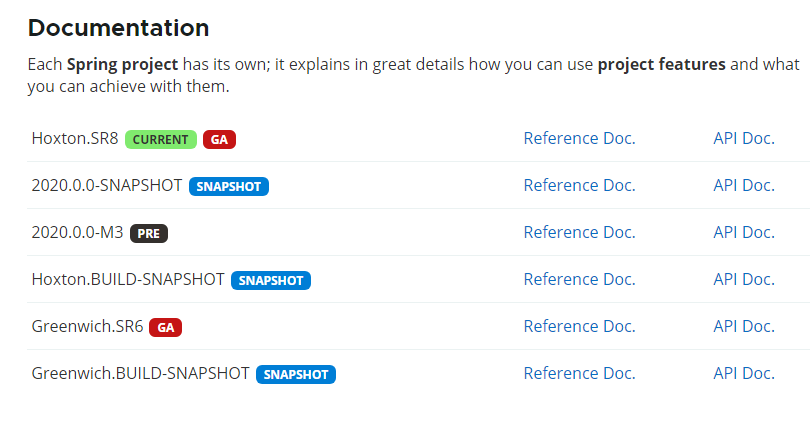The height and width of the screenshot is (423, 810).
Task: Click the green CURRENT badge
Action: tap(161, 139)
